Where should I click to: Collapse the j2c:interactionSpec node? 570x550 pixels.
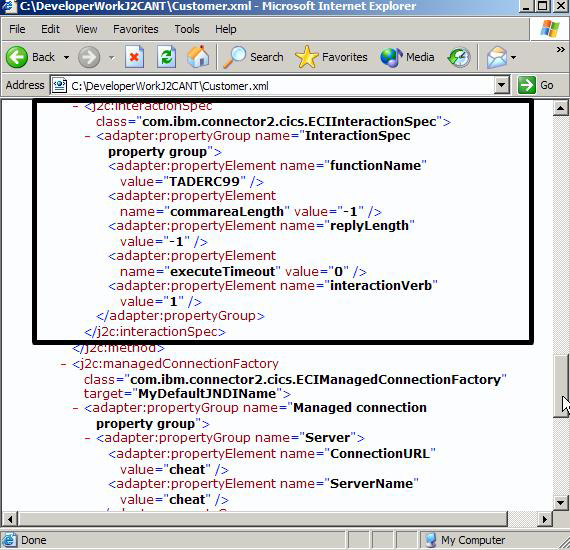pos(76,107)
